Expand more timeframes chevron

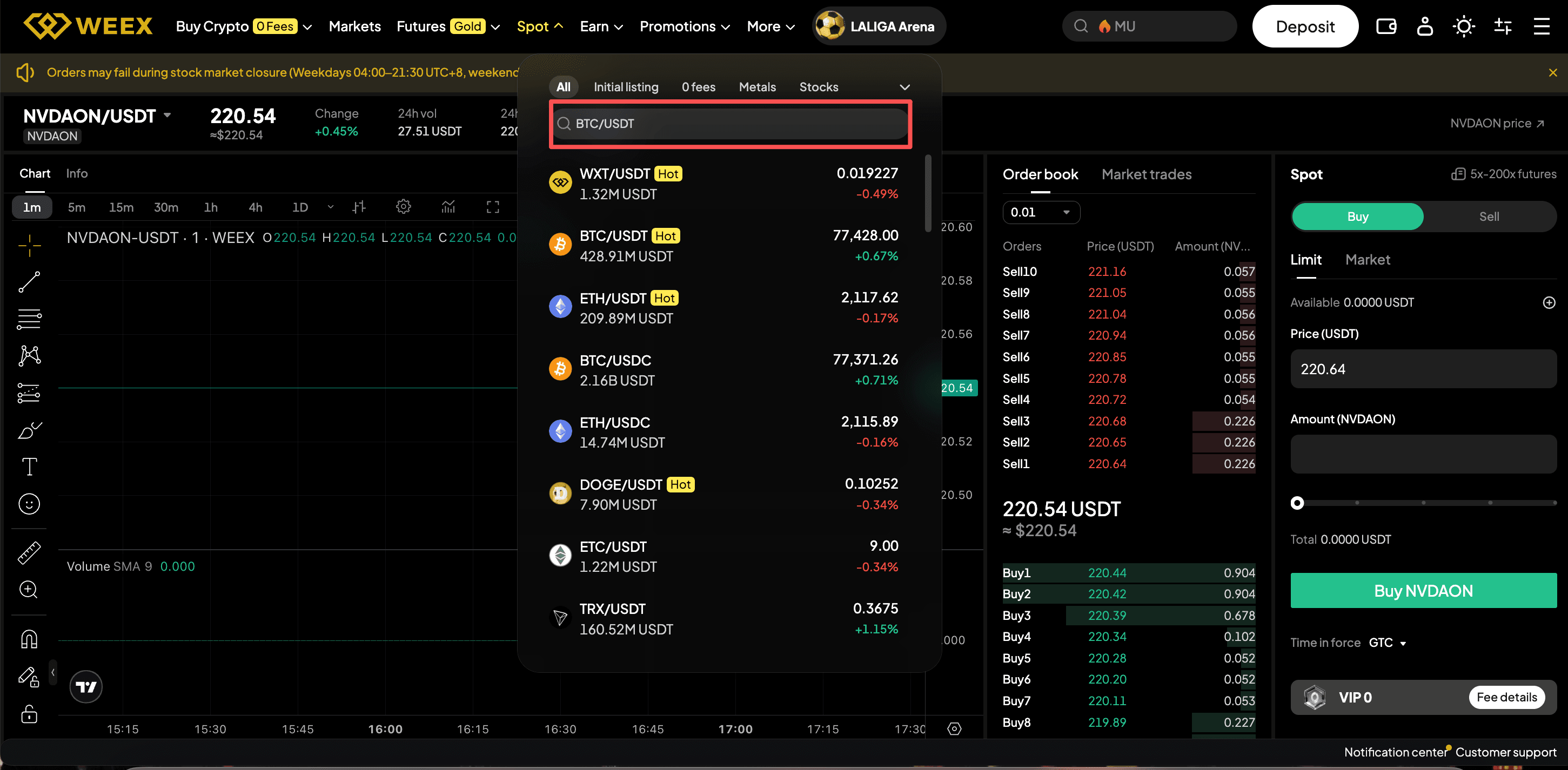(x=331, y=207)
